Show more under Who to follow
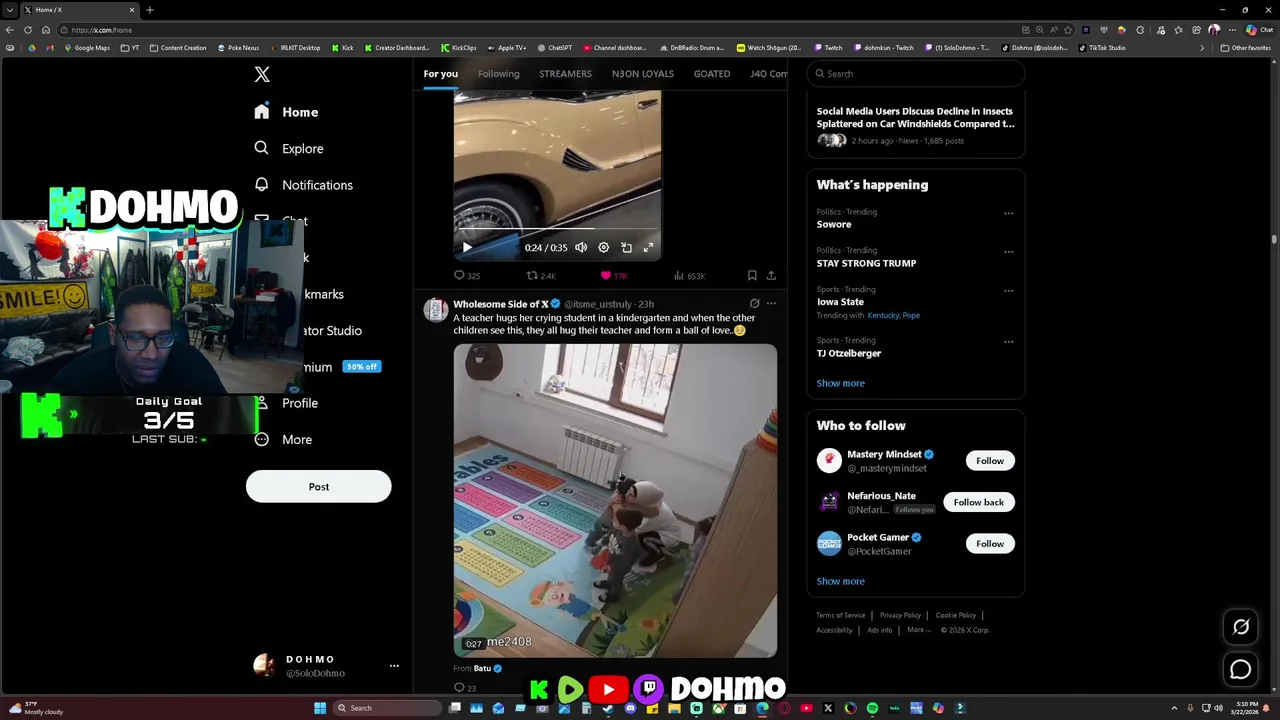The image size is (1280, 720). click(840, 581)
